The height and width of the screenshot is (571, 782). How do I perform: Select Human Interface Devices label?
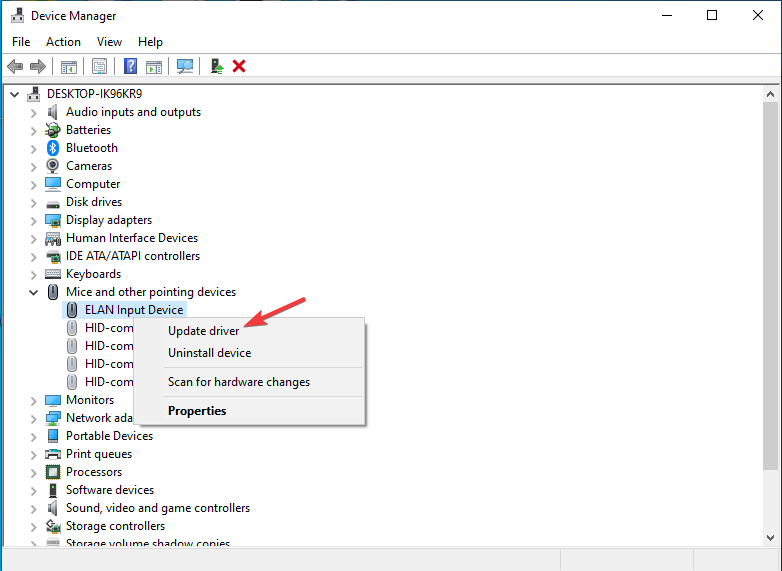click(132, 238)
